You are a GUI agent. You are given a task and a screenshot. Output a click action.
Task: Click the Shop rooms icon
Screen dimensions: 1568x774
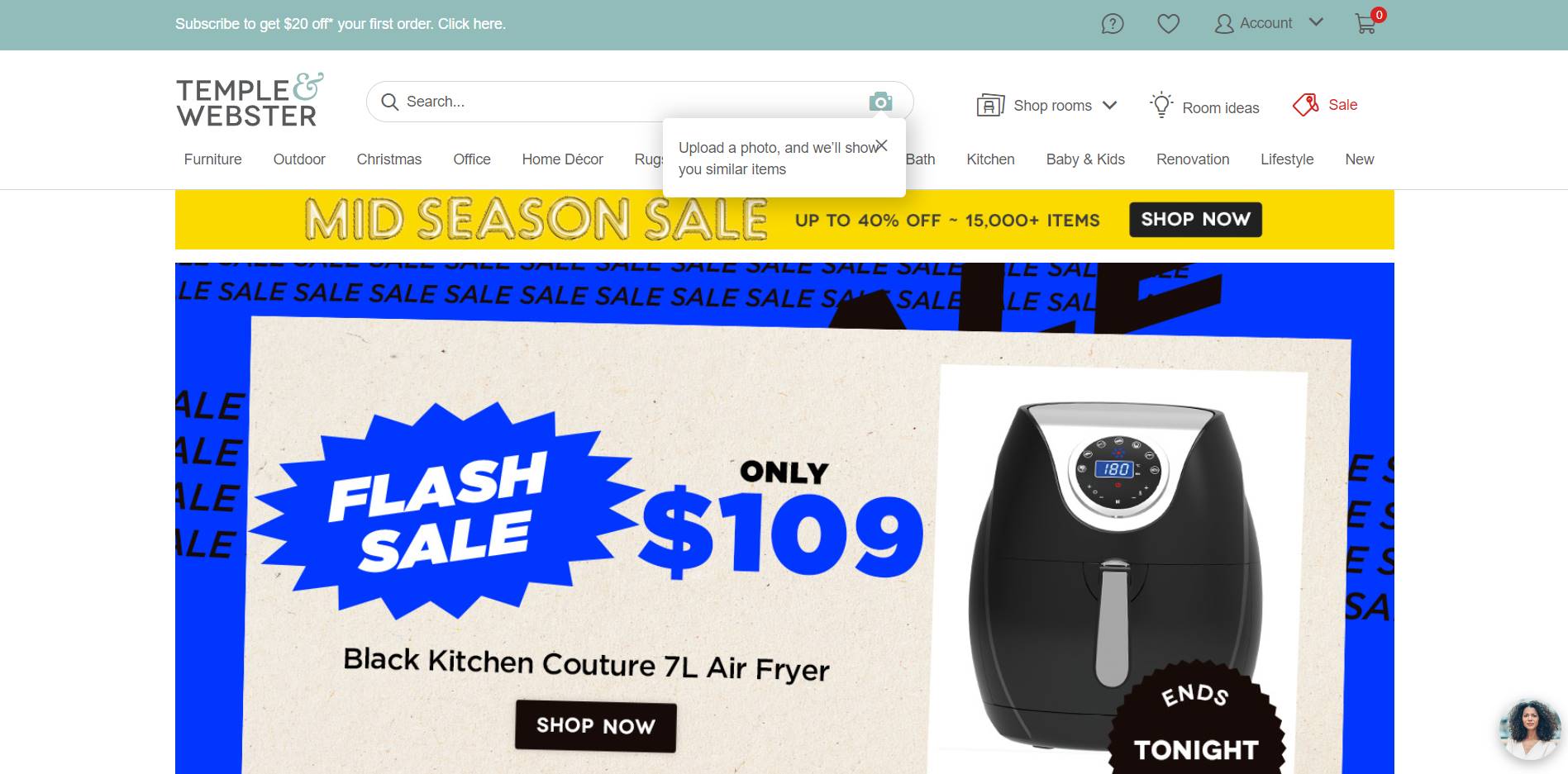[990, 106]
